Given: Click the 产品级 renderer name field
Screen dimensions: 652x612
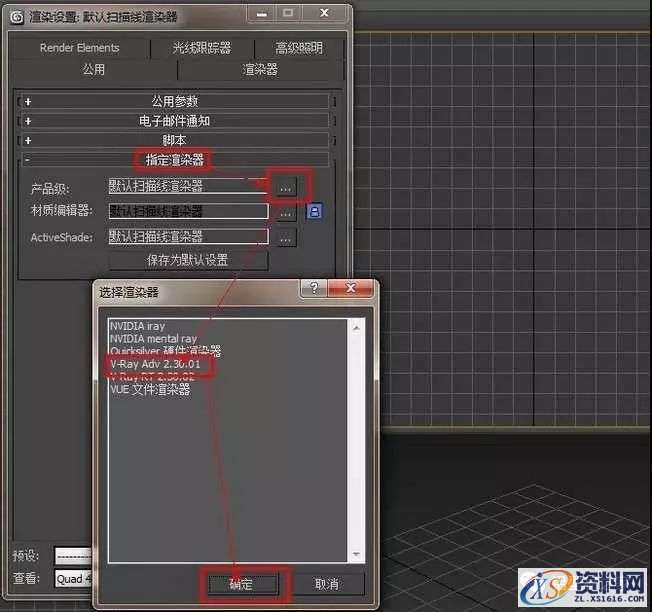Looking at the screenshot, I should (x=188, y=185).
